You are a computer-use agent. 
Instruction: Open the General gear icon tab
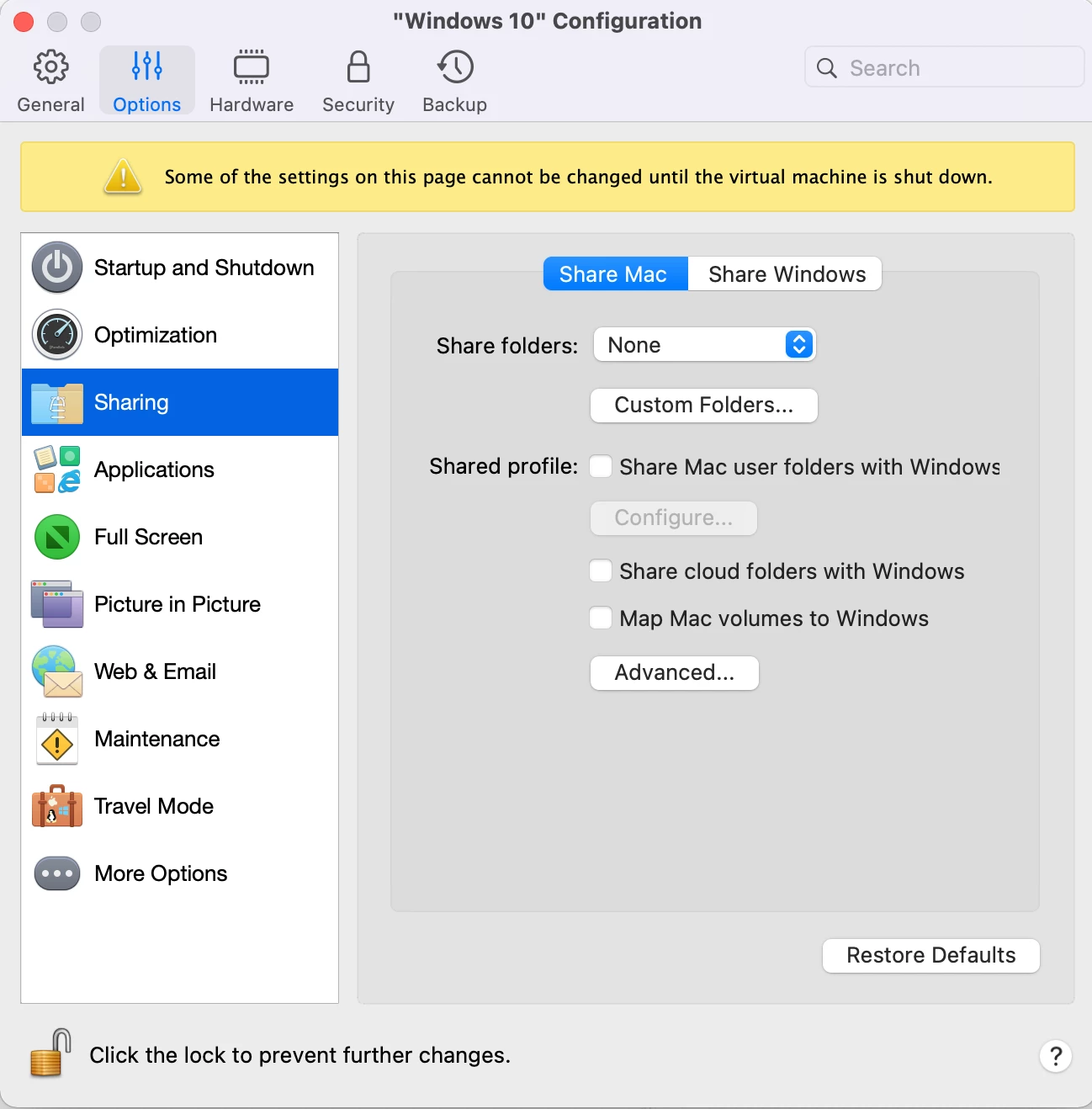click(x=50, y=67)
